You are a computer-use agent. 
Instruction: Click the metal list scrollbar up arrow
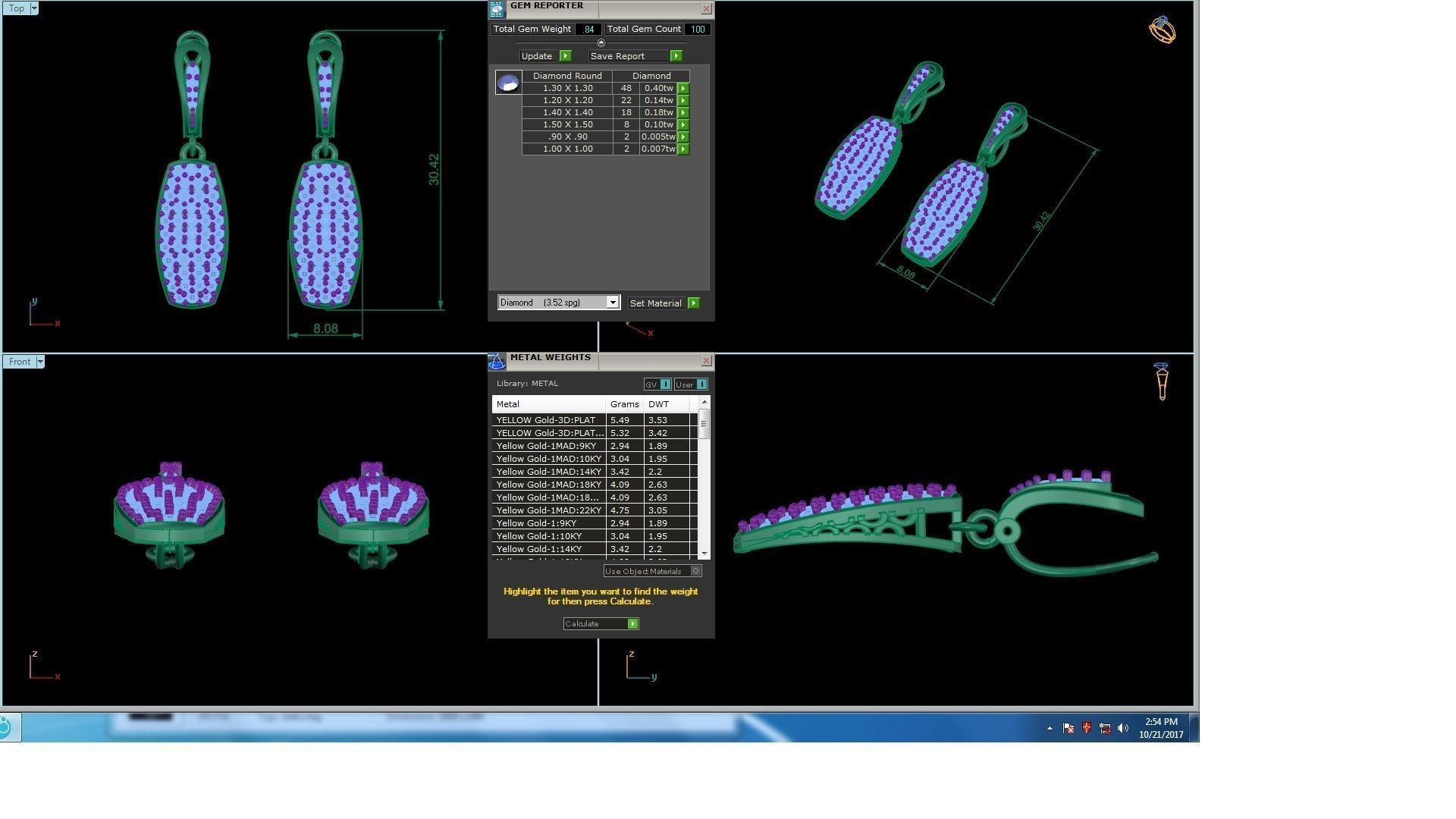pyautogui.click(x=704, y=402)
